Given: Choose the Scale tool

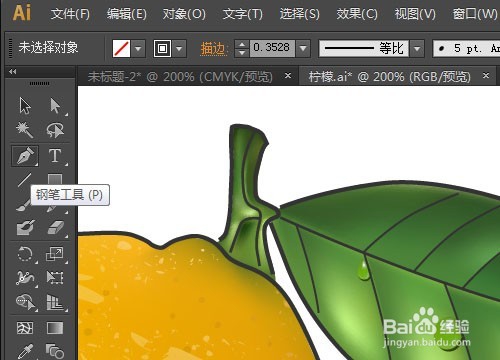Looking at the screenshot, I should [54, 254].
